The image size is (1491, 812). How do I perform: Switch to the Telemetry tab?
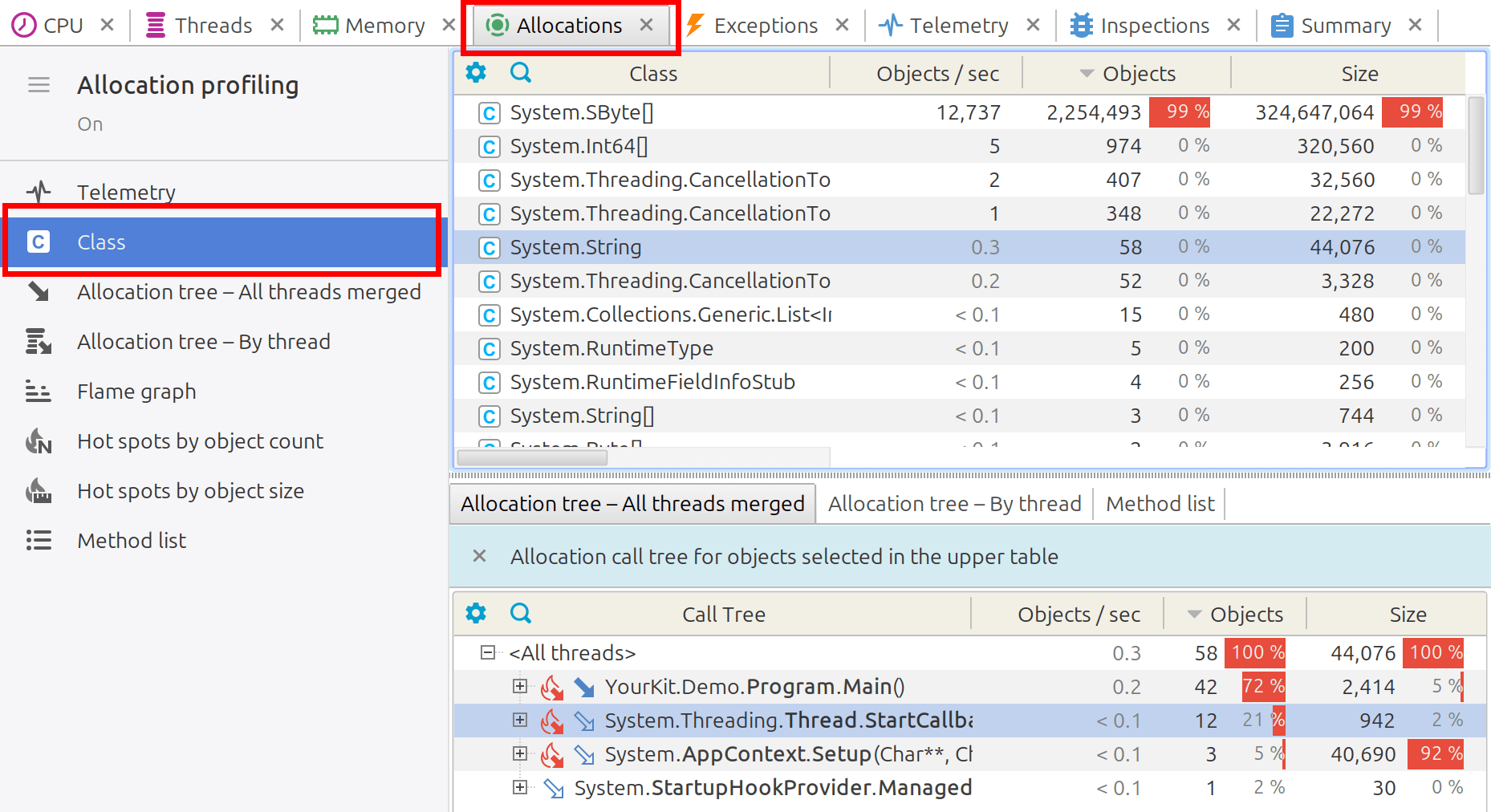[944, 26]
